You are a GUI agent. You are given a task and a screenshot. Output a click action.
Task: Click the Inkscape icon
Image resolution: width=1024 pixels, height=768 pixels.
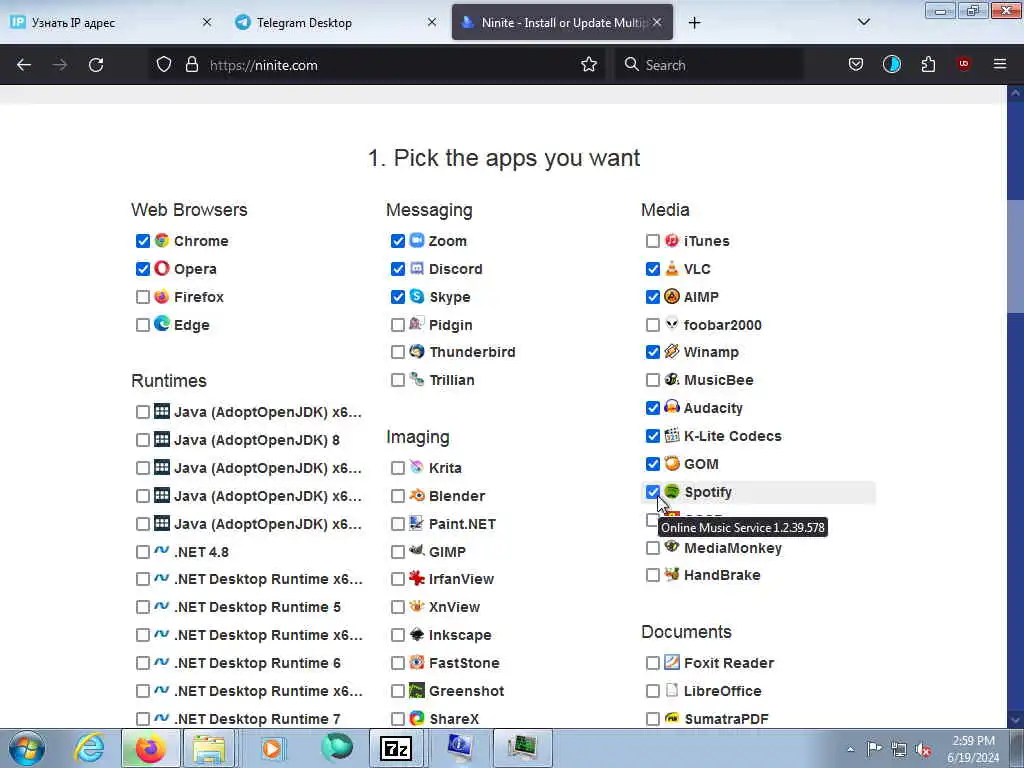pyautogui.click(x=417, y=634)
